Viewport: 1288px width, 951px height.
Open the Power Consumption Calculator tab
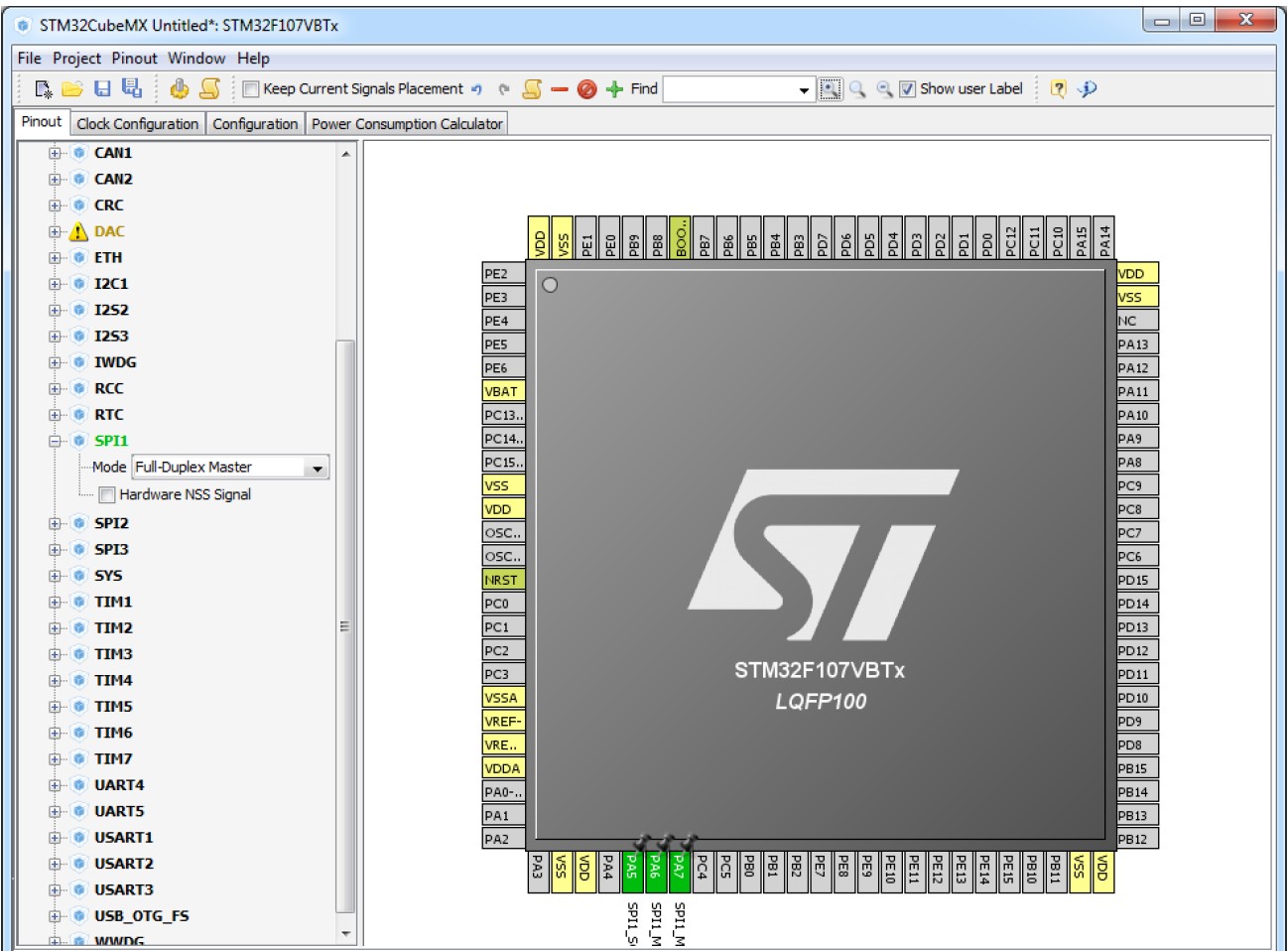[407, 124]
